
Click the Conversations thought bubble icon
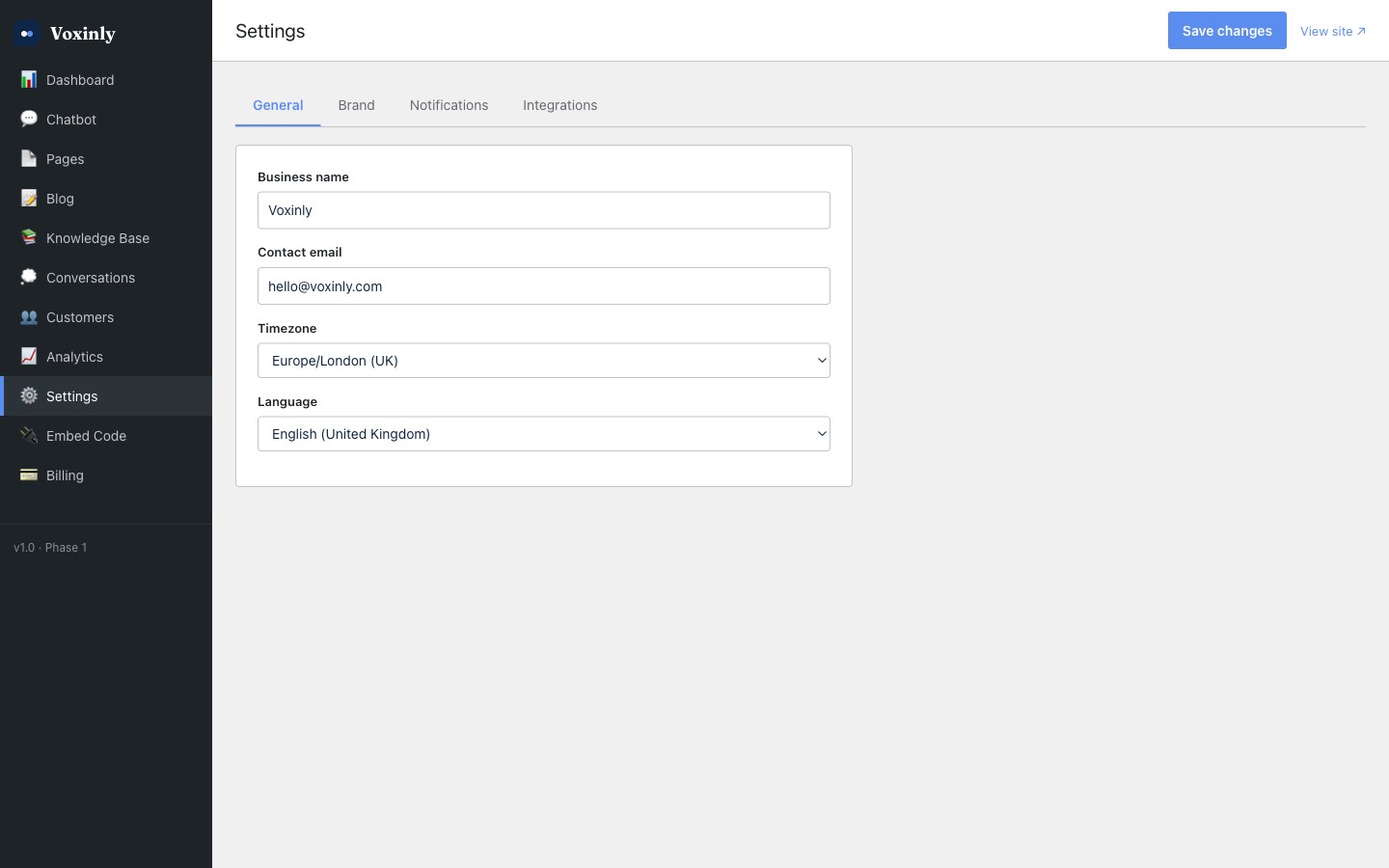[29, 277]
